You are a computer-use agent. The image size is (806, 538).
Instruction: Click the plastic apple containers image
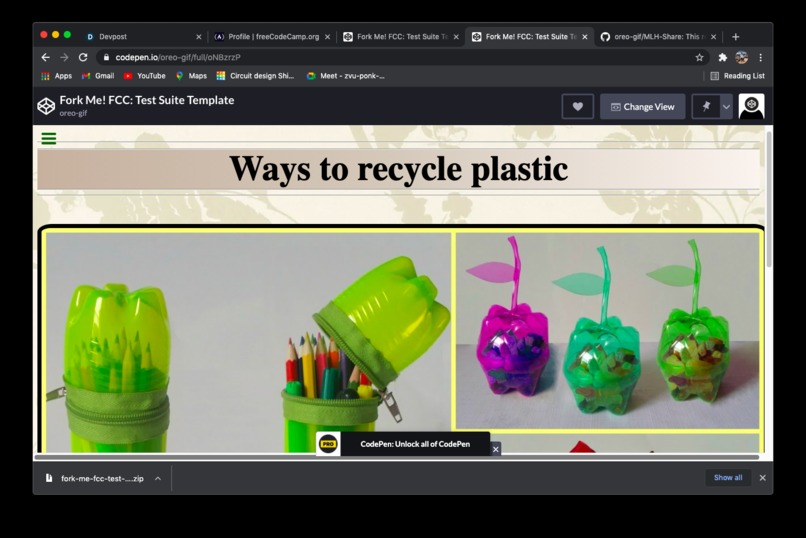607,330
